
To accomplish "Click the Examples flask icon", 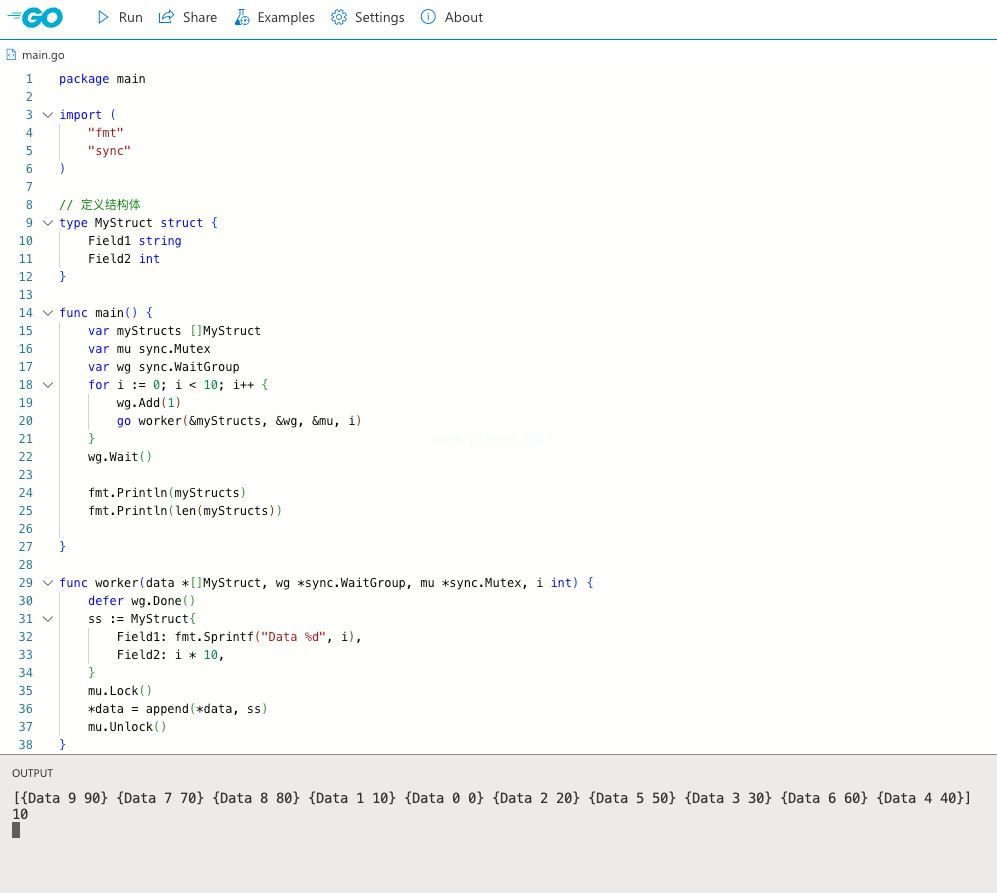I will pyautogui.click(x=242, y=17).
